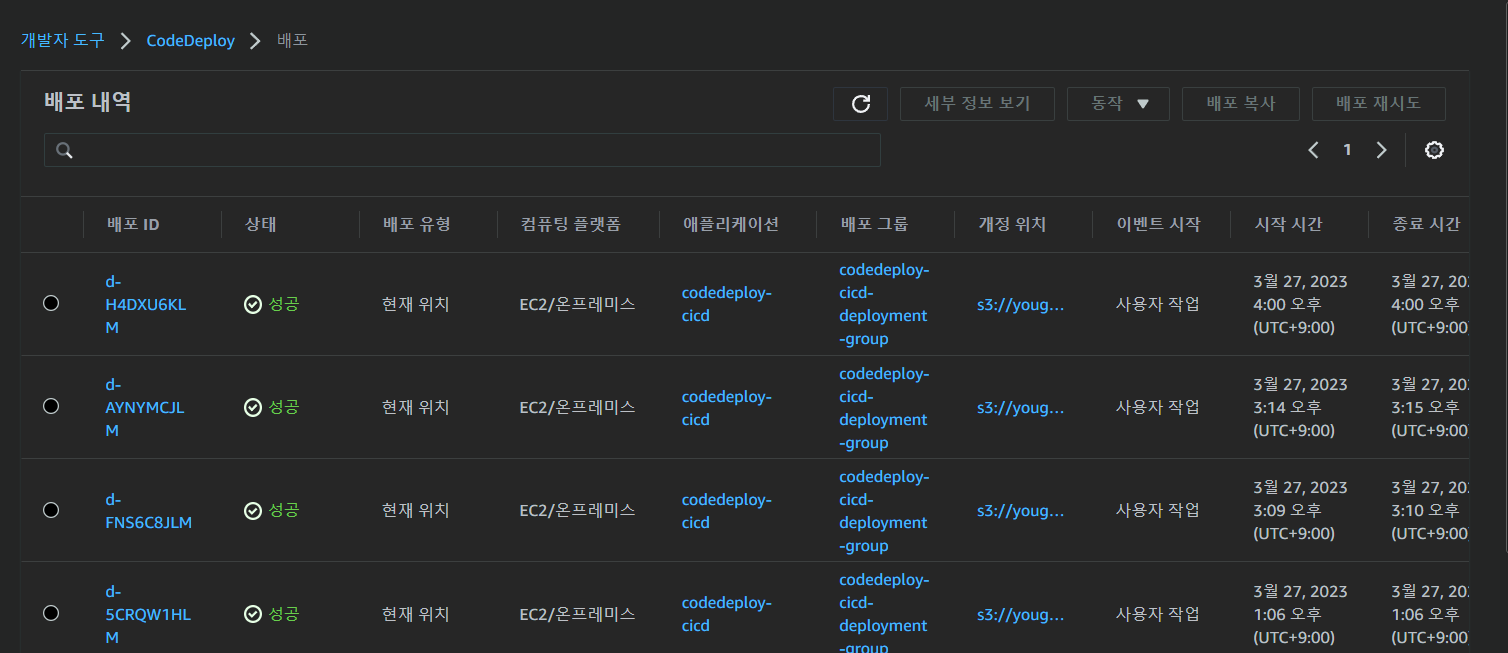Screen dimensions: 1508x653
Task: Open the 동작 actions dropdown
Action: [1118, 104]
